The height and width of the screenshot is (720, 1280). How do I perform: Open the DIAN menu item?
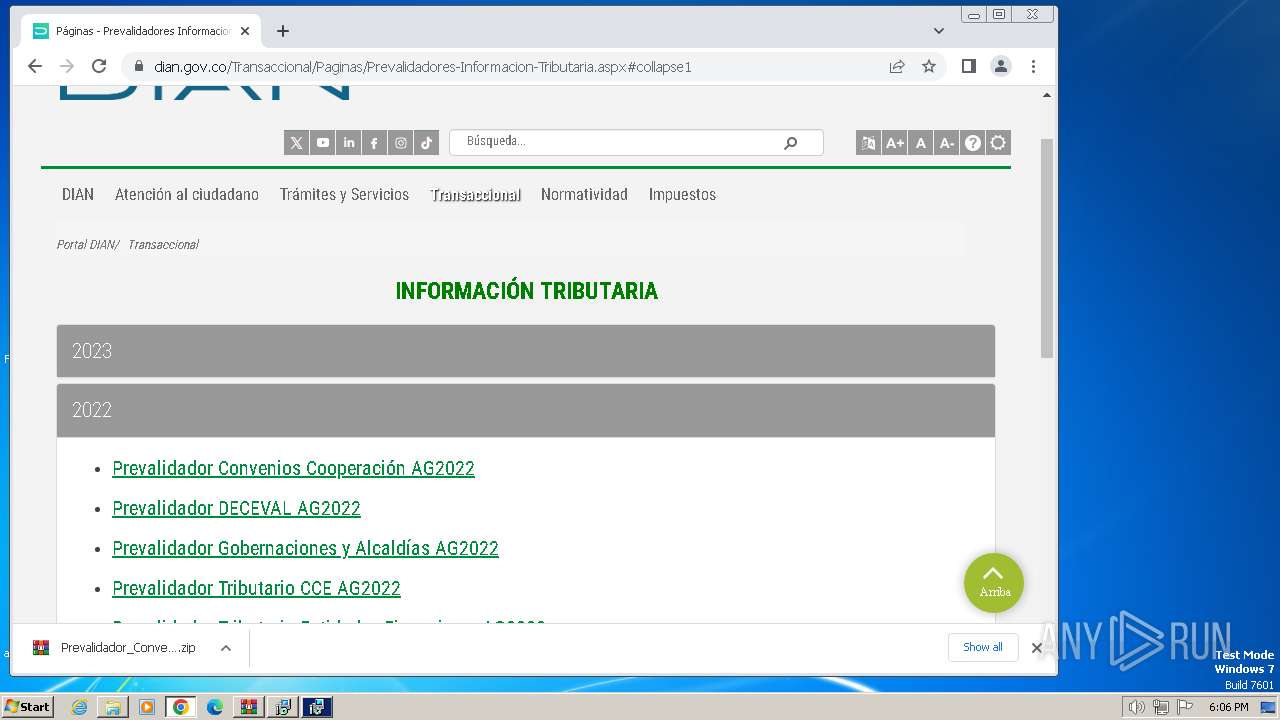[78, 194]
